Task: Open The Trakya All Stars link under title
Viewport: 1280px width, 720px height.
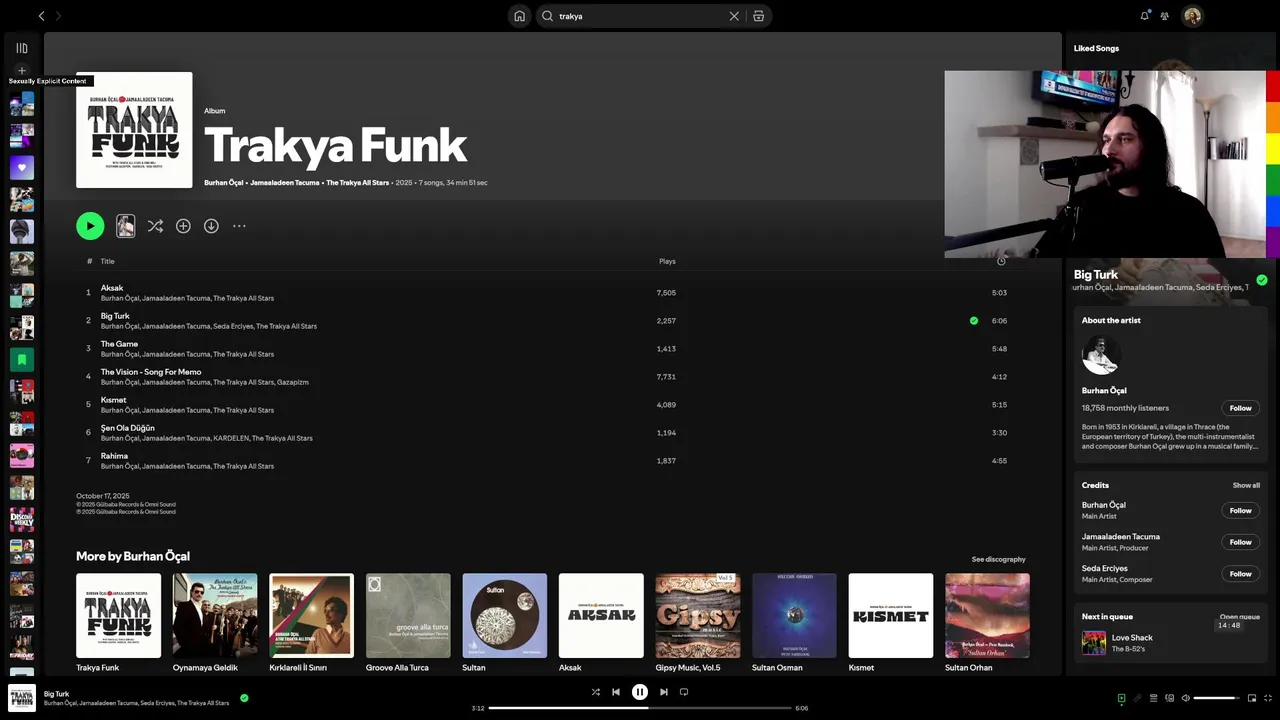Action: click(357, 183)
